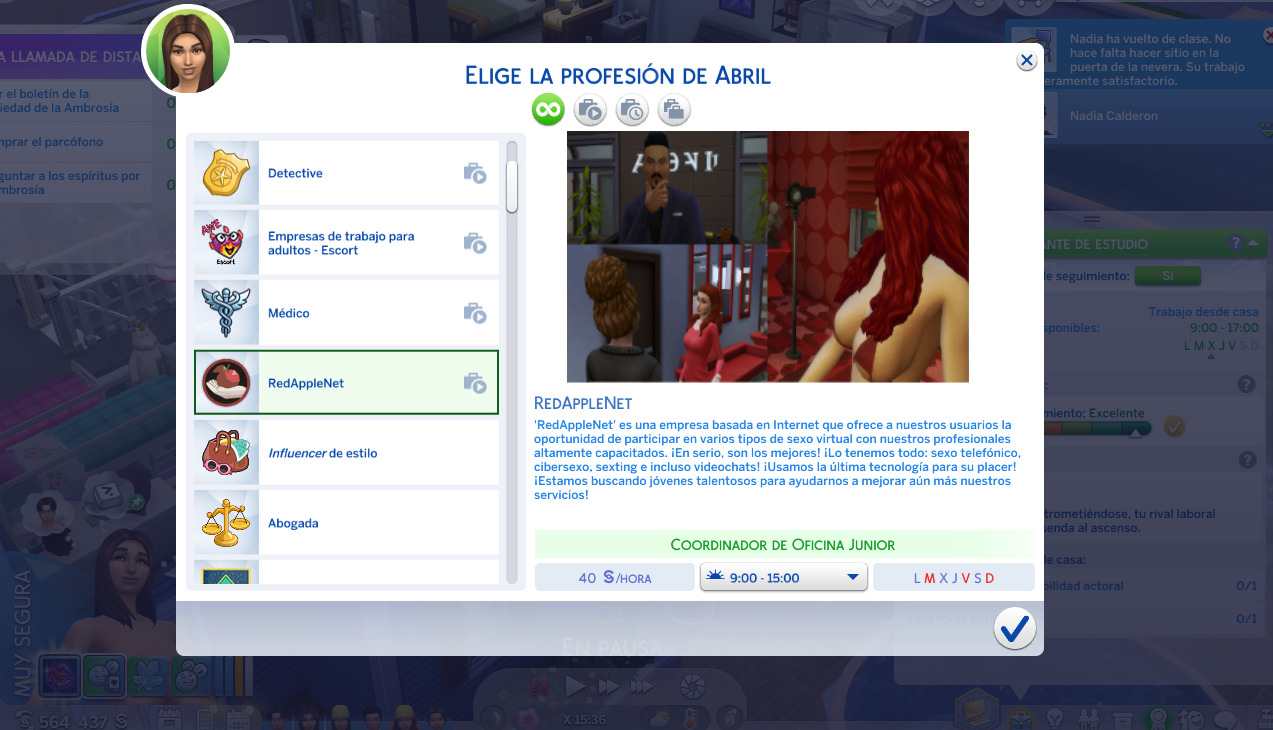The image size is (1273, 730).
Task: Click the 40 §/hora salary box
Action: coord(615,577)
